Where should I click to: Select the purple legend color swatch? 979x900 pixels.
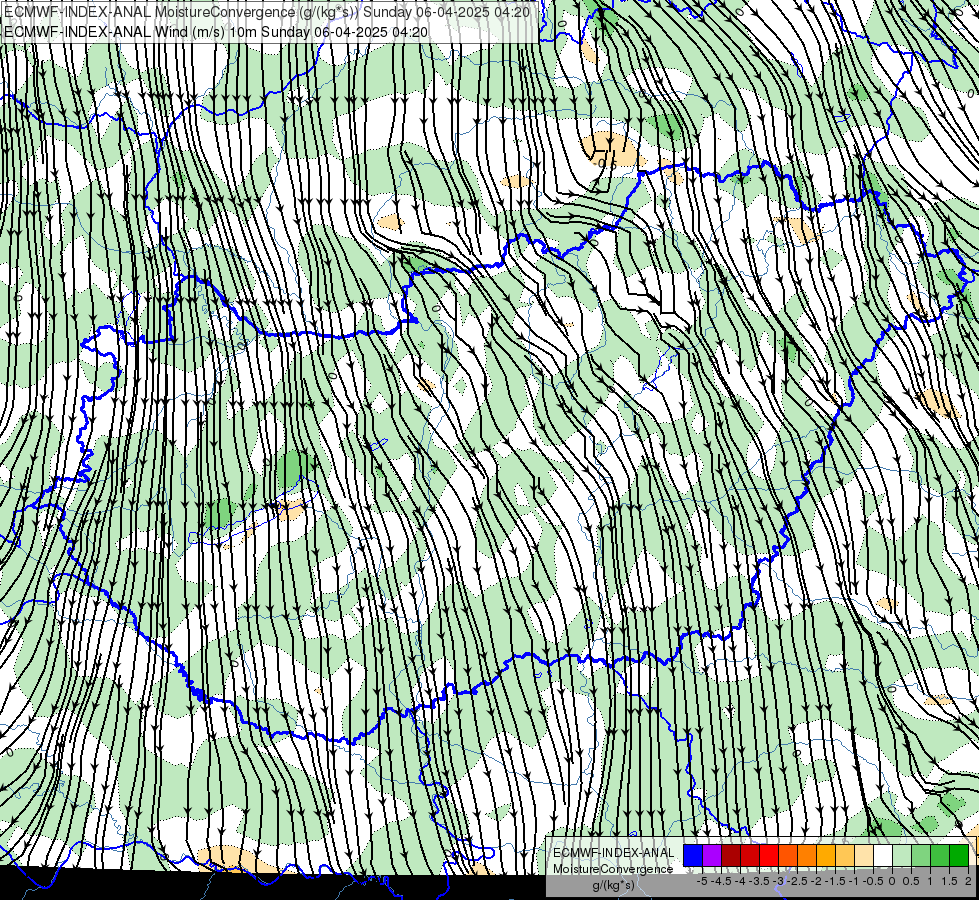tap(712, 855)
